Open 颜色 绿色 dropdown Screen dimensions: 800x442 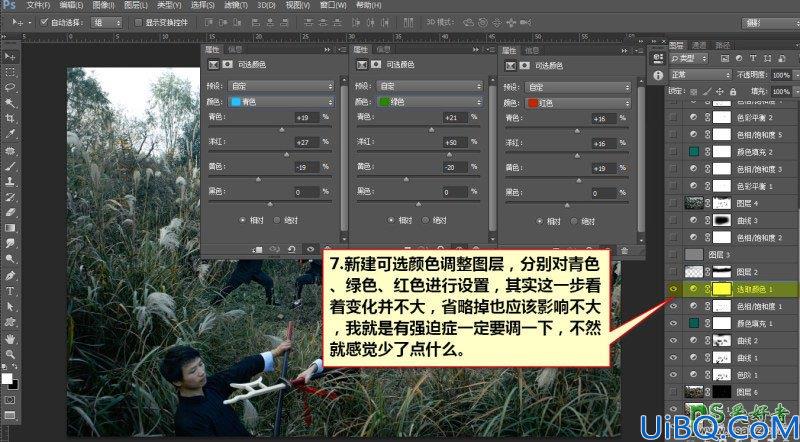pos(430,102)
